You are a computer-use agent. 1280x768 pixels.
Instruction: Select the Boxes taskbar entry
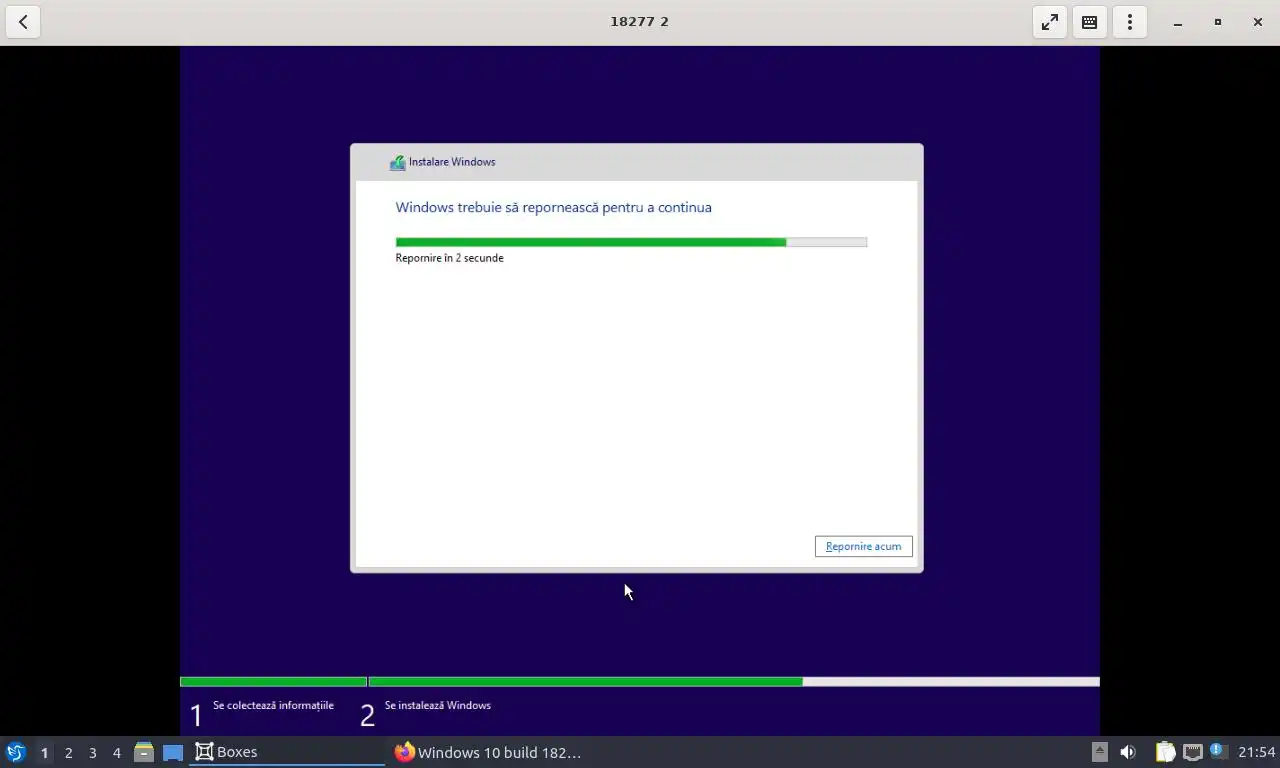(287, 752)
